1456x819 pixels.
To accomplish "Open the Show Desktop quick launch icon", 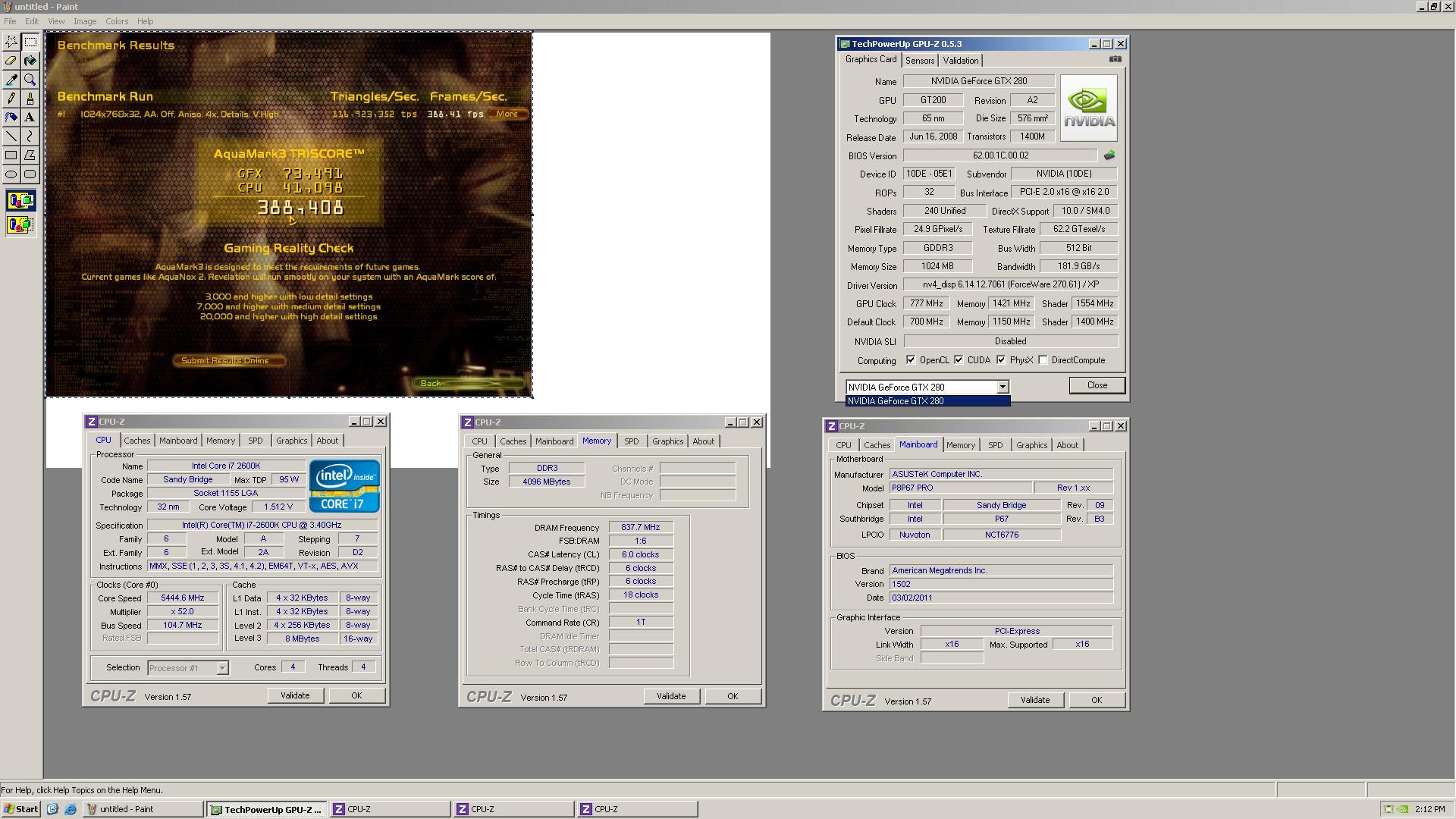I will click(52, 809).
